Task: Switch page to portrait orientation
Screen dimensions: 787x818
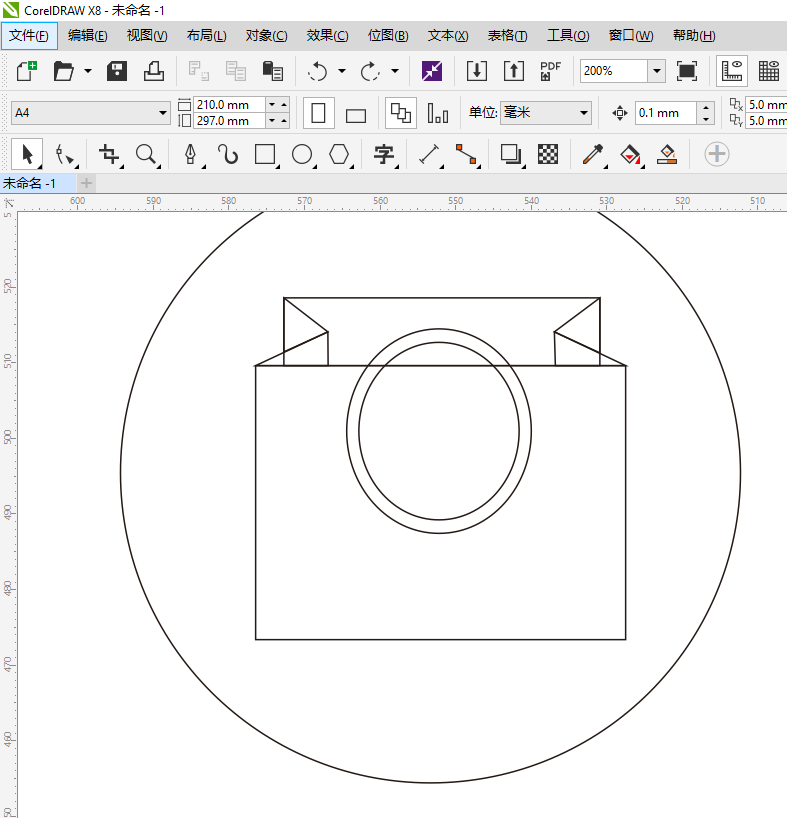Action: click(x=319, y=113)
